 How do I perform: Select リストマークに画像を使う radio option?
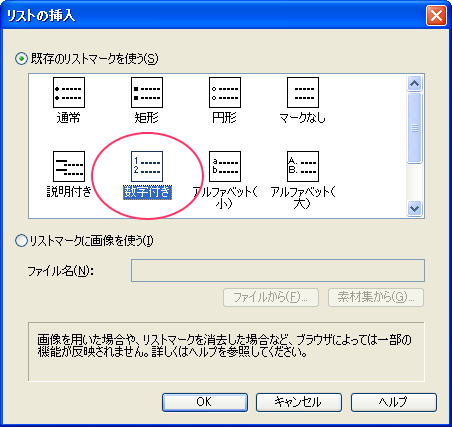[x=21, y=241]
